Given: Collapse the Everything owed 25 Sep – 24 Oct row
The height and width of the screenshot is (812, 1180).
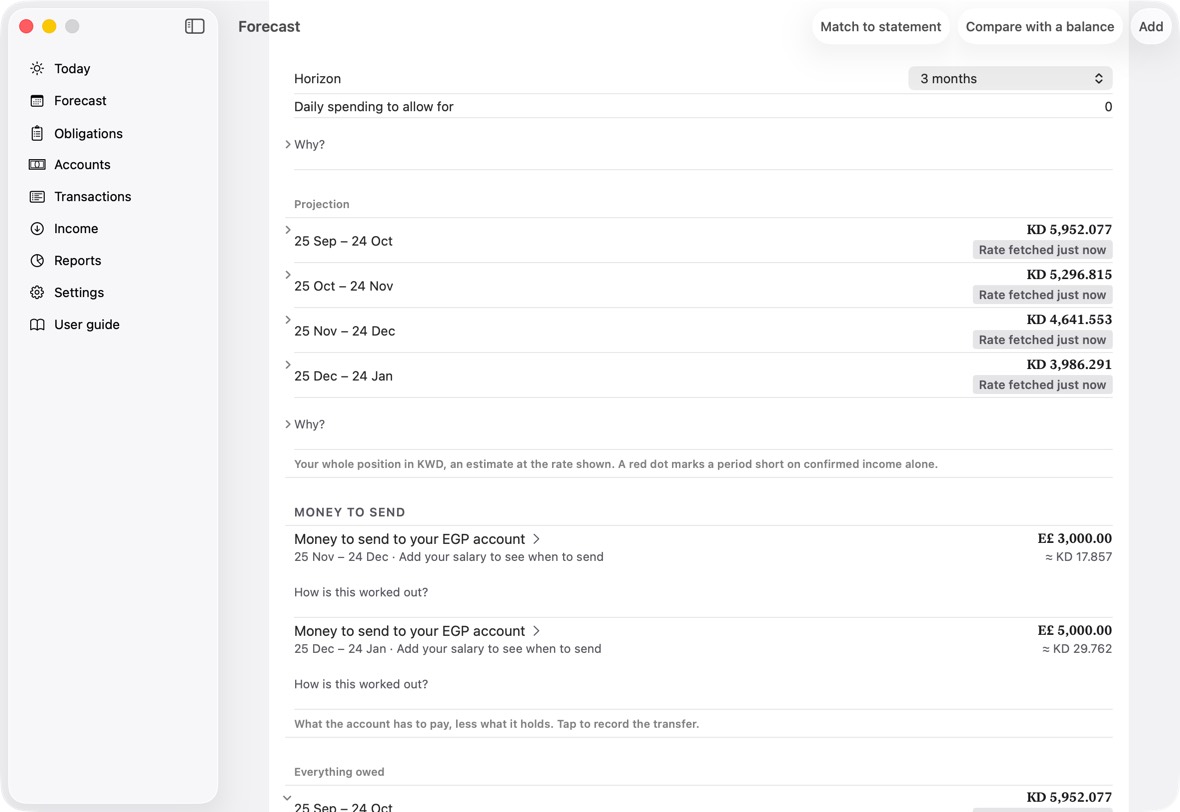Looking at the screenshot, I should click(287, 798).
